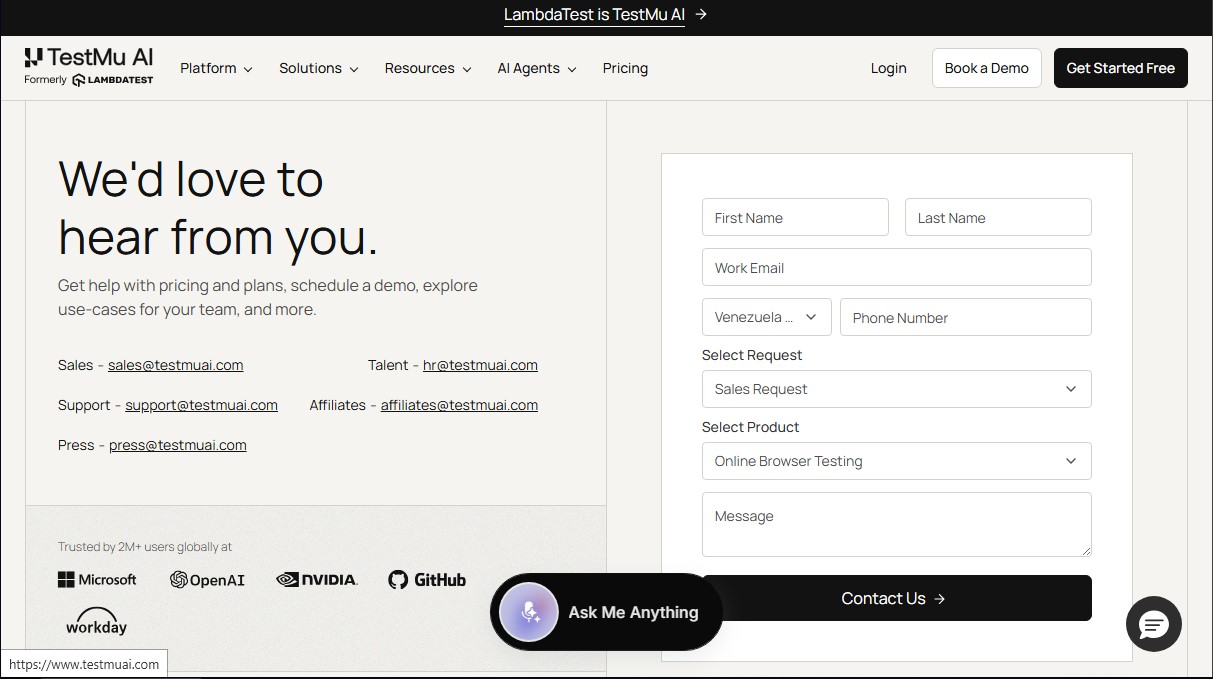
Task: Focus the Work Email field
Action: (x=896, y=267)
